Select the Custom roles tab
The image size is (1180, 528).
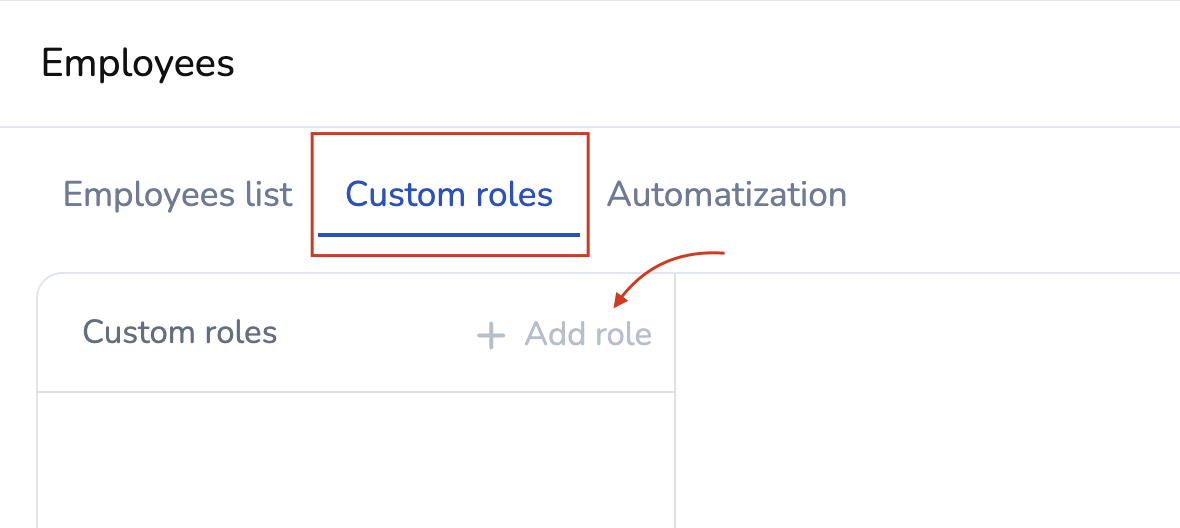pos(449,194)
